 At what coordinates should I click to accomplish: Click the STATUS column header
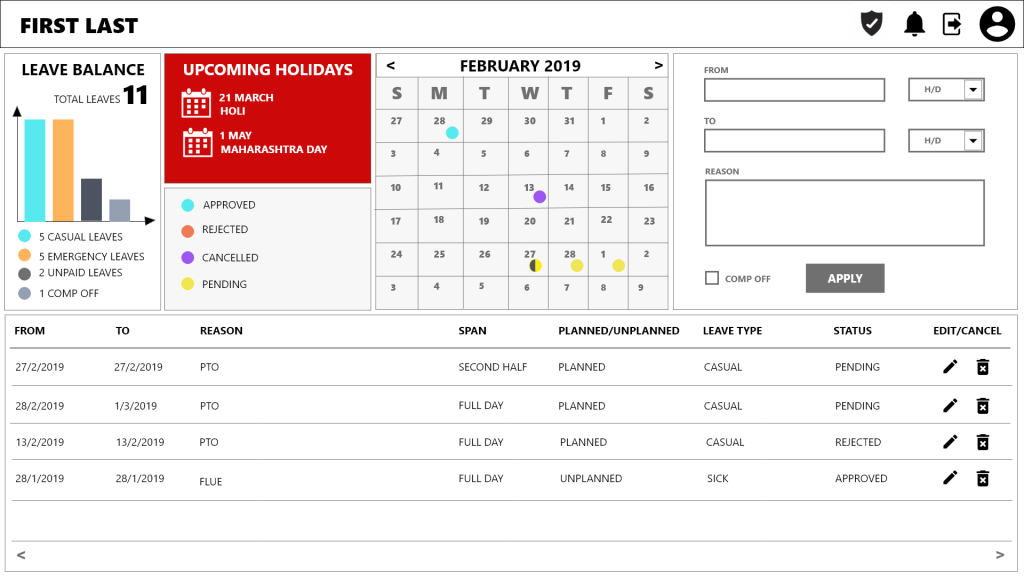coord(852,330)
